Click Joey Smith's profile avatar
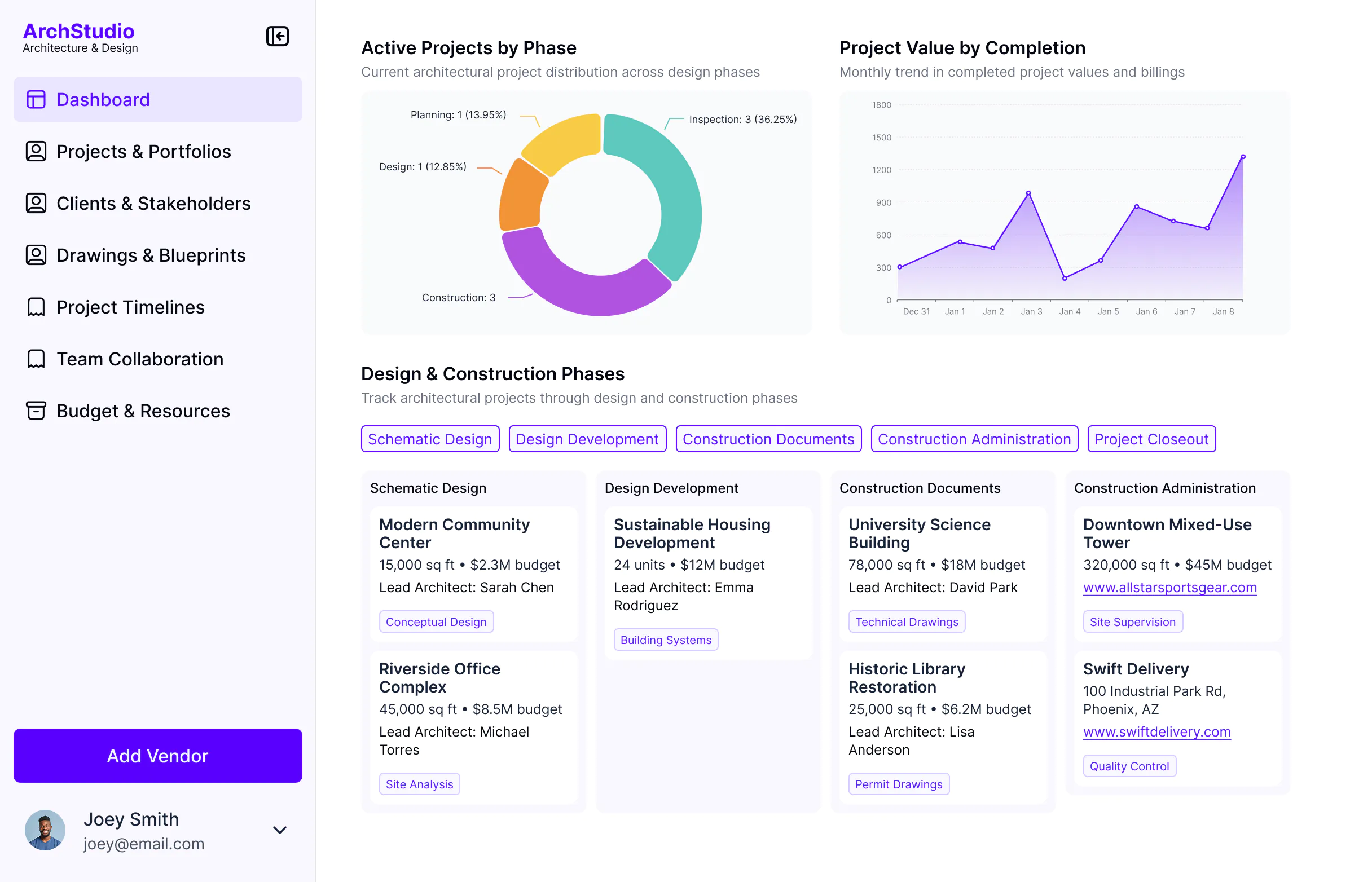This screenshot has height=882, width=1372. pyautogui.click(x=45, y=830)
